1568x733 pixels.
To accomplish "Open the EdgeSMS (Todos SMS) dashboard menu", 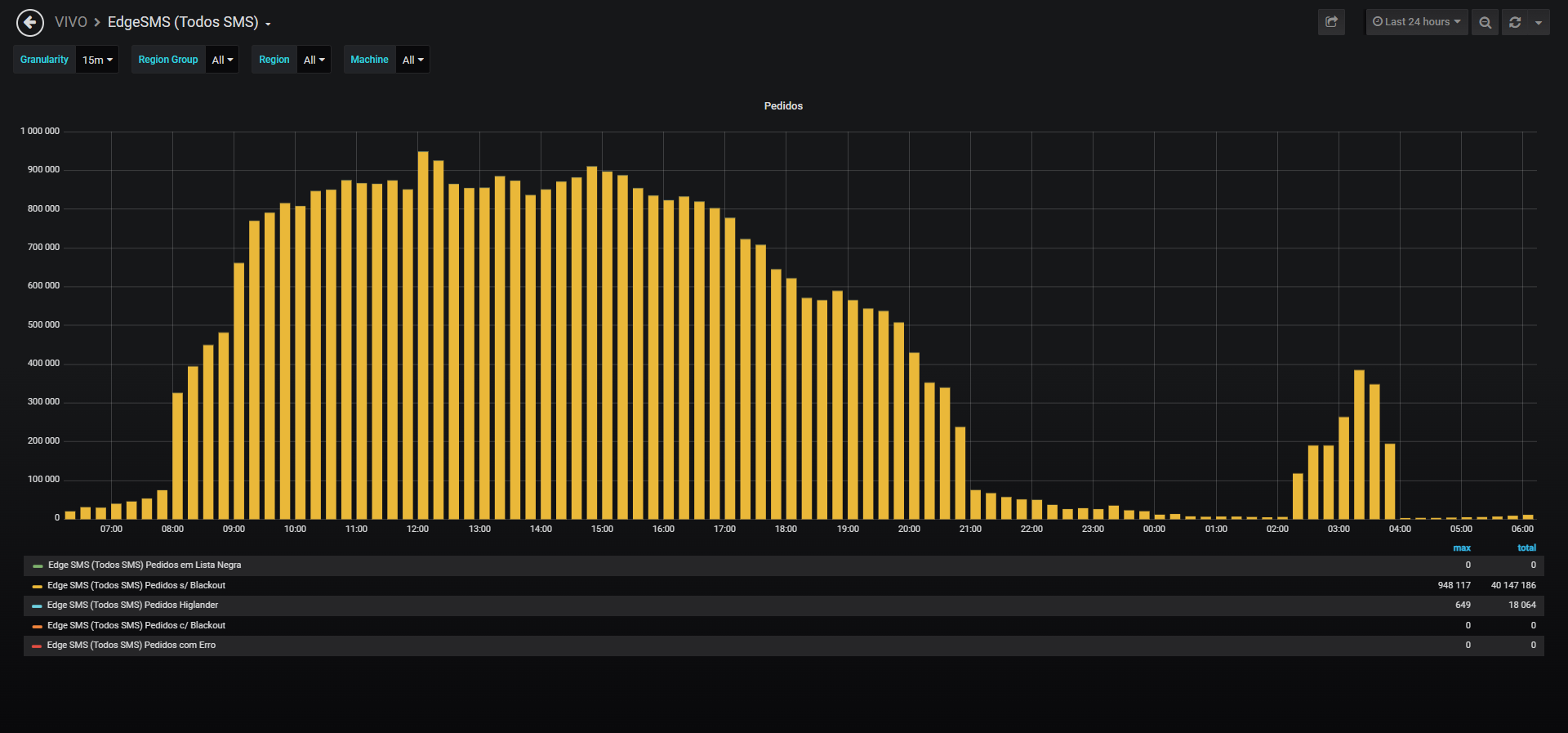I will (189, 22).
